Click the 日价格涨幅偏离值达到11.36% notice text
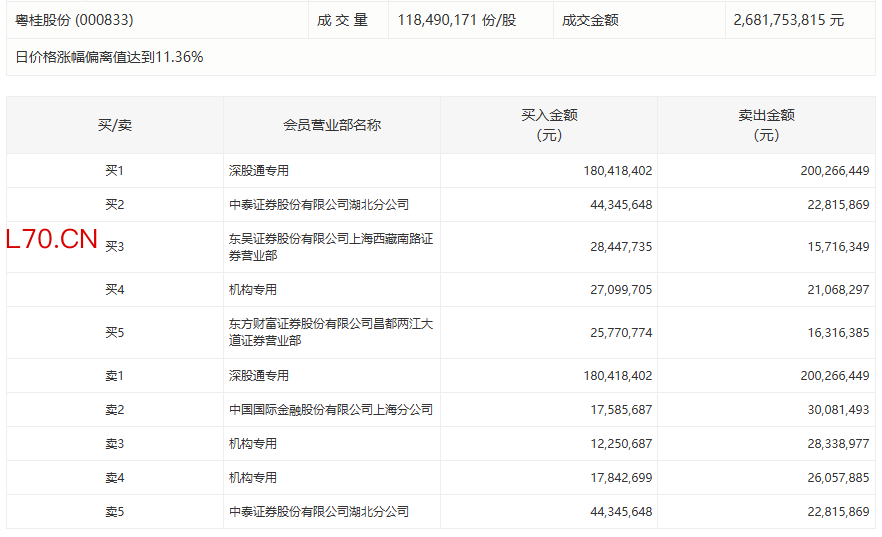The height and width of the screenshot is (537, 882). point(110,57)
